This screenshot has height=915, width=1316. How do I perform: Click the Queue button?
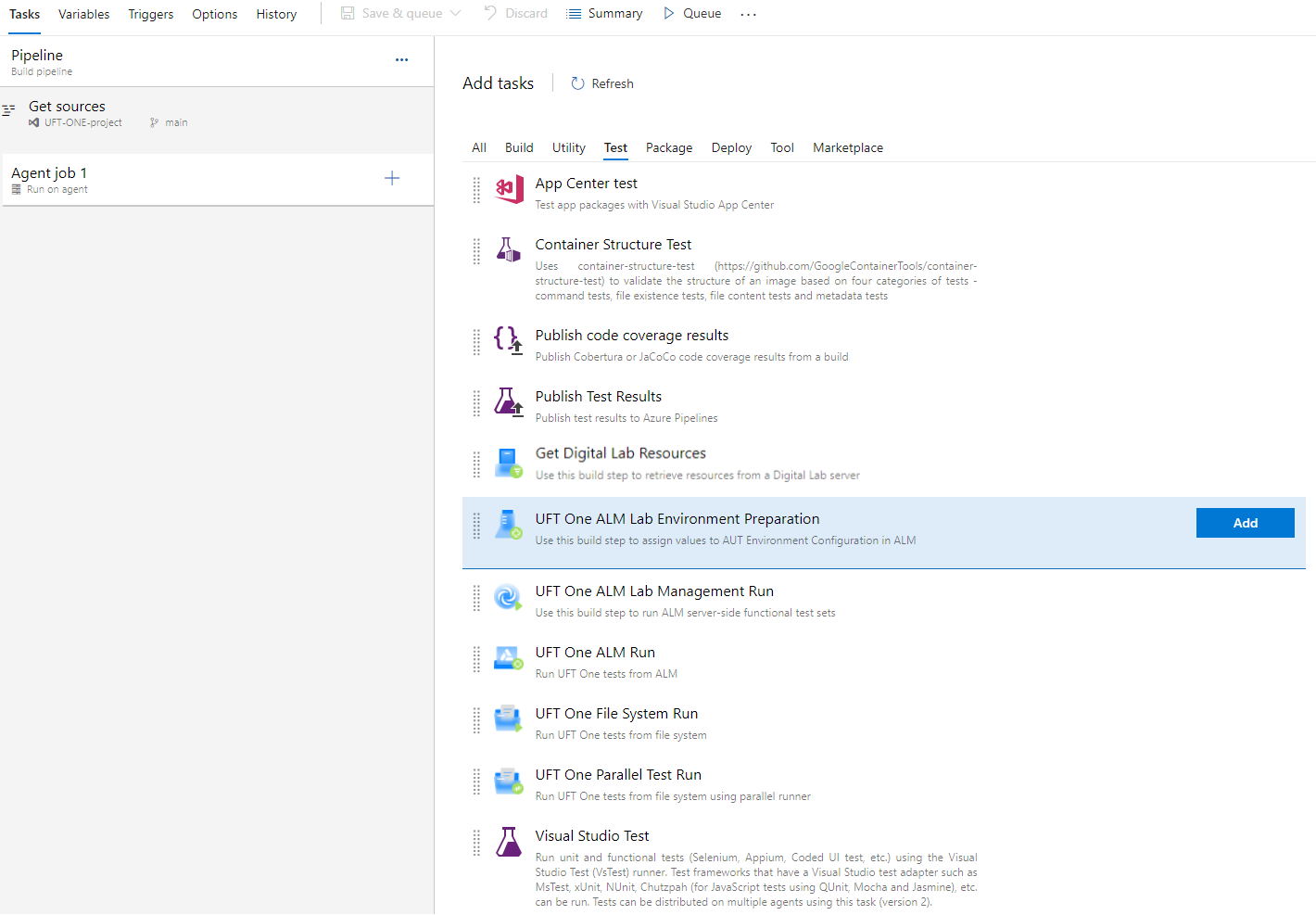[x=692, y=14]
